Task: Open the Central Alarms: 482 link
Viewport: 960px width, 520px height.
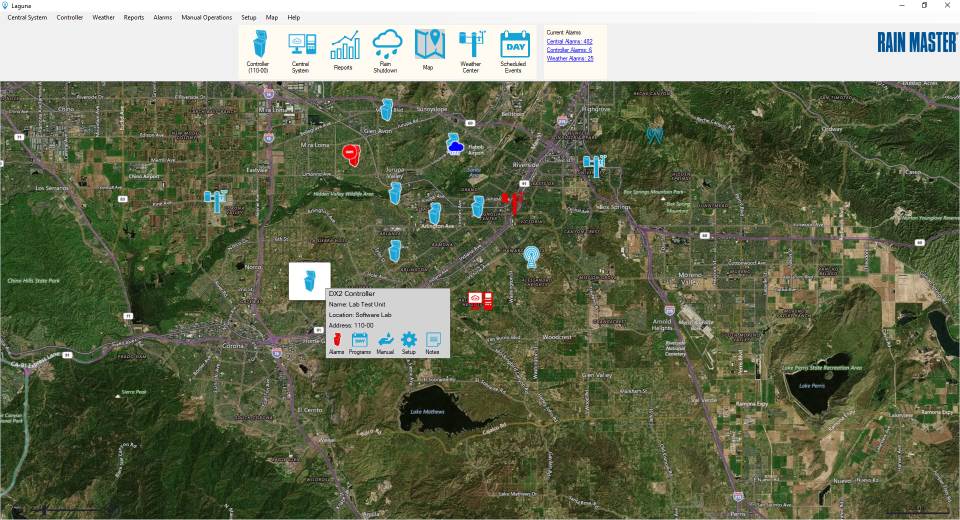Action: pyautogui.click(x=569, y=41)
